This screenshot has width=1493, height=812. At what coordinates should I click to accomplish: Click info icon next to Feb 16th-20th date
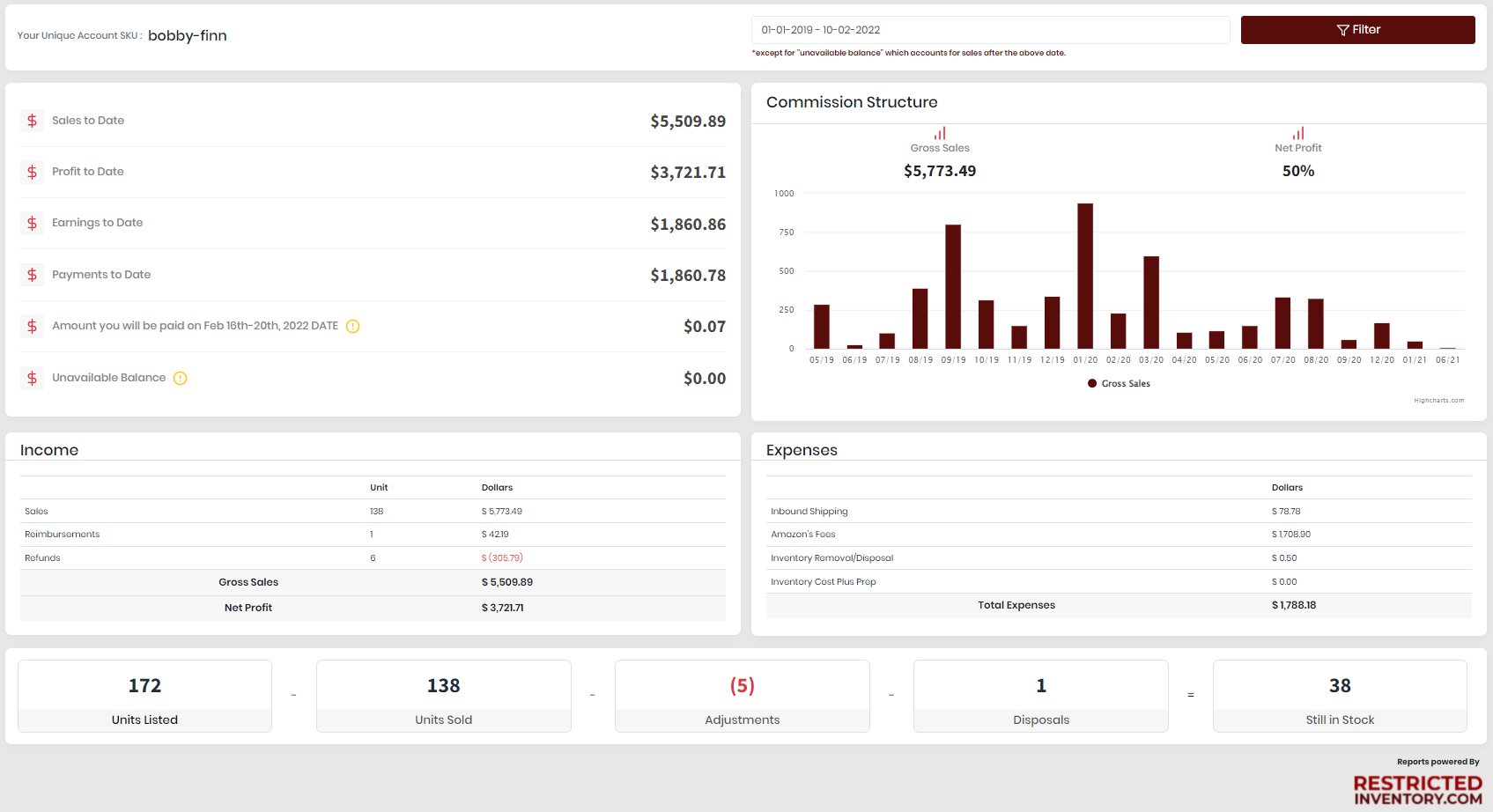click(352, 326)
